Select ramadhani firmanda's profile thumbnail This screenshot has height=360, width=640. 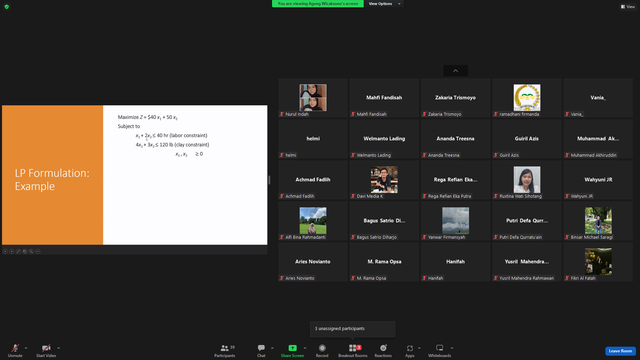point(527,98)
